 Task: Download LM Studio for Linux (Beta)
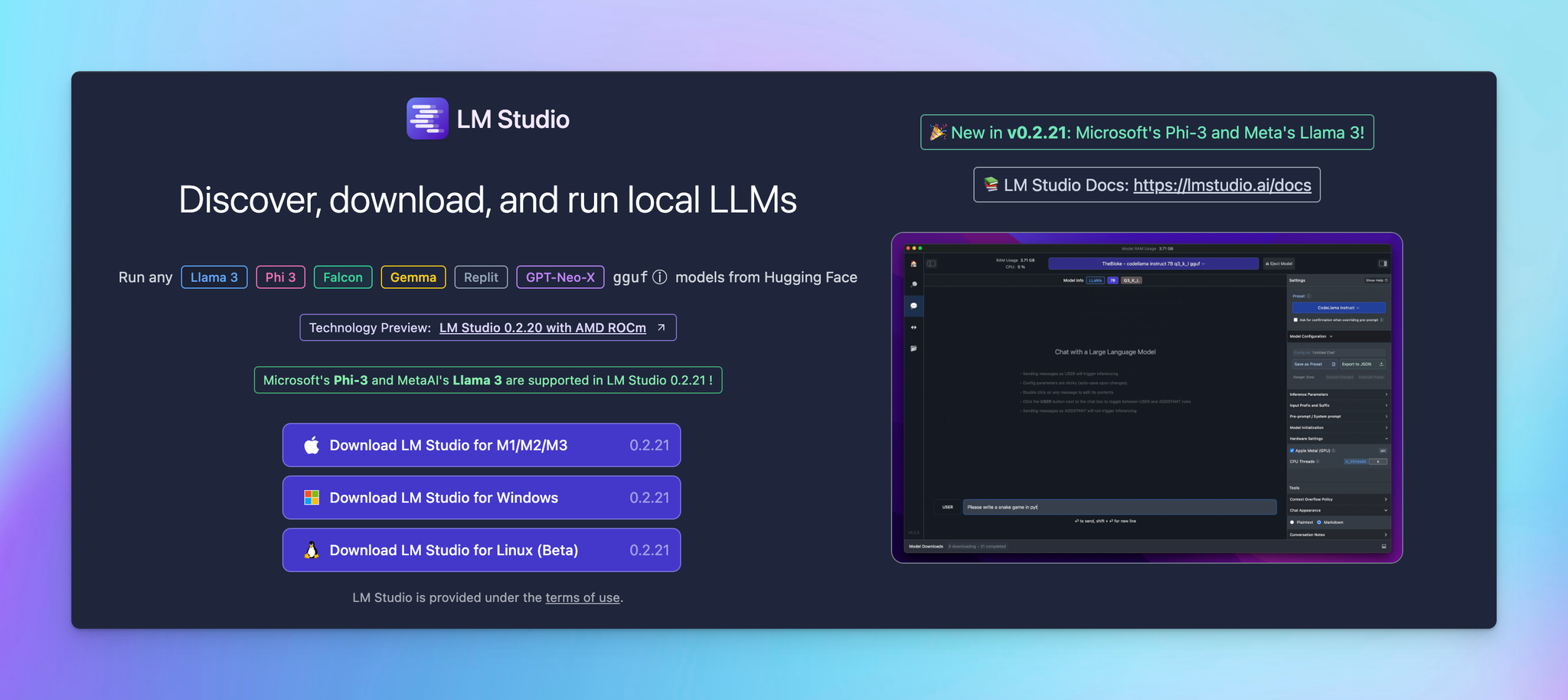coord(482,550)
